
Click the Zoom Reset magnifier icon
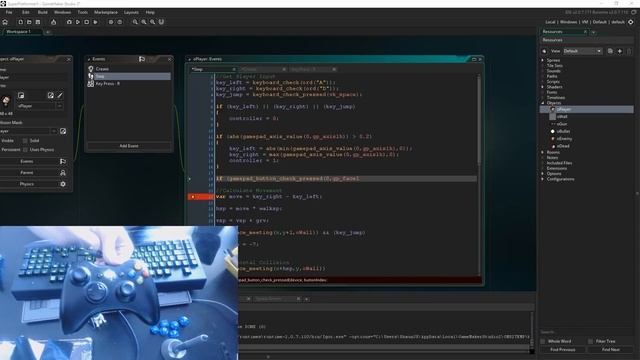click(144, 22)
